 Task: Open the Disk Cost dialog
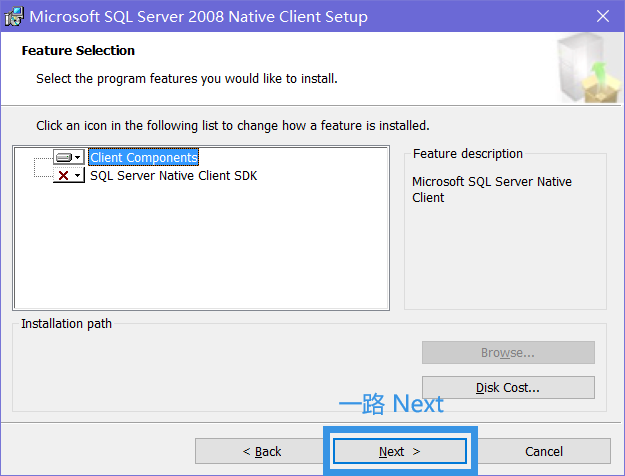tap(508, 387)
